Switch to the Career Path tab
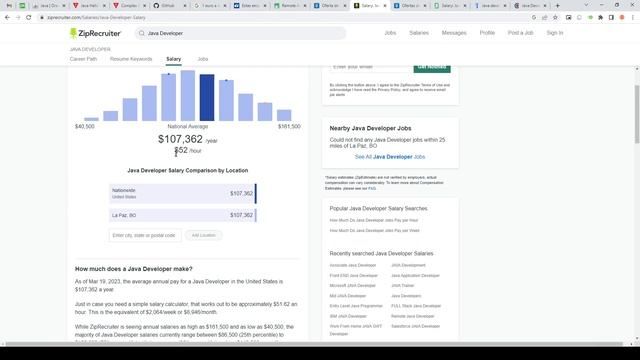The width and height of the screenshot is (640, 360). (83, 59)
